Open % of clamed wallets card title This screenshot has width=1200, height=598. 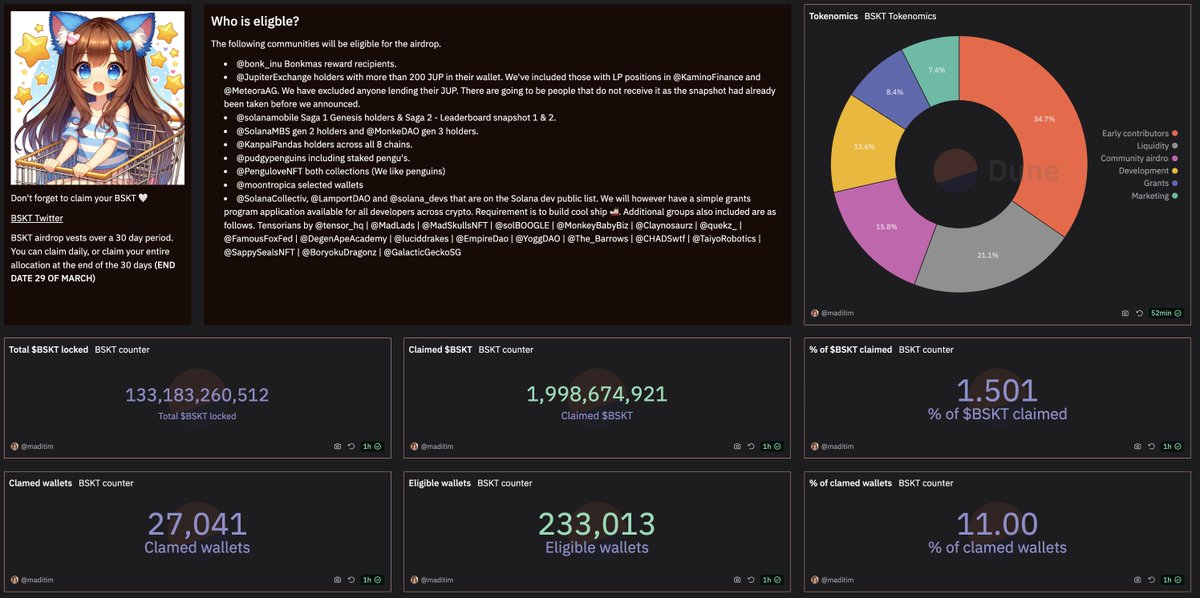point(850,483)
